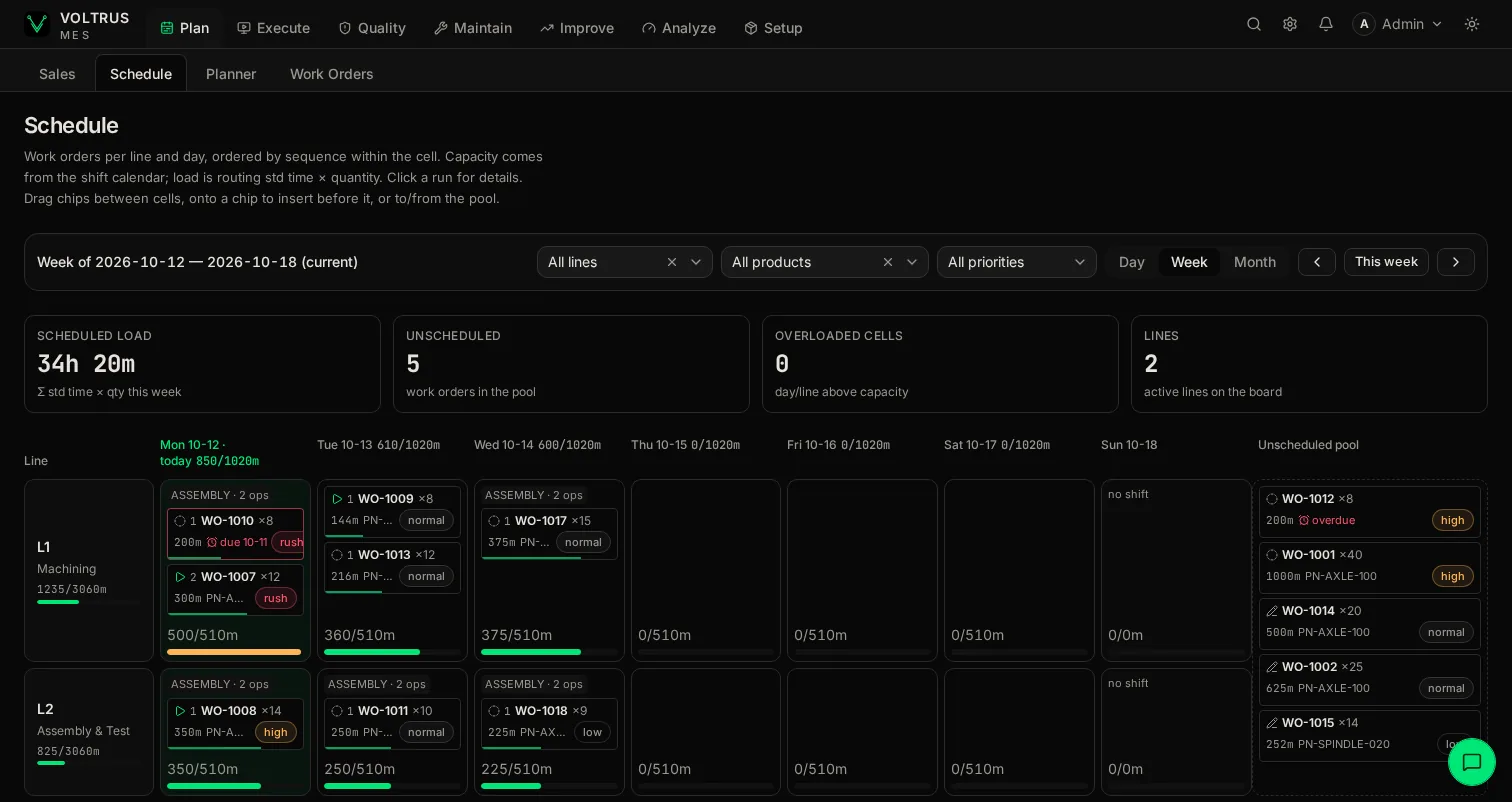Switch view to Month
The image size is (1512, 802).
click(x=1255, y=262)
